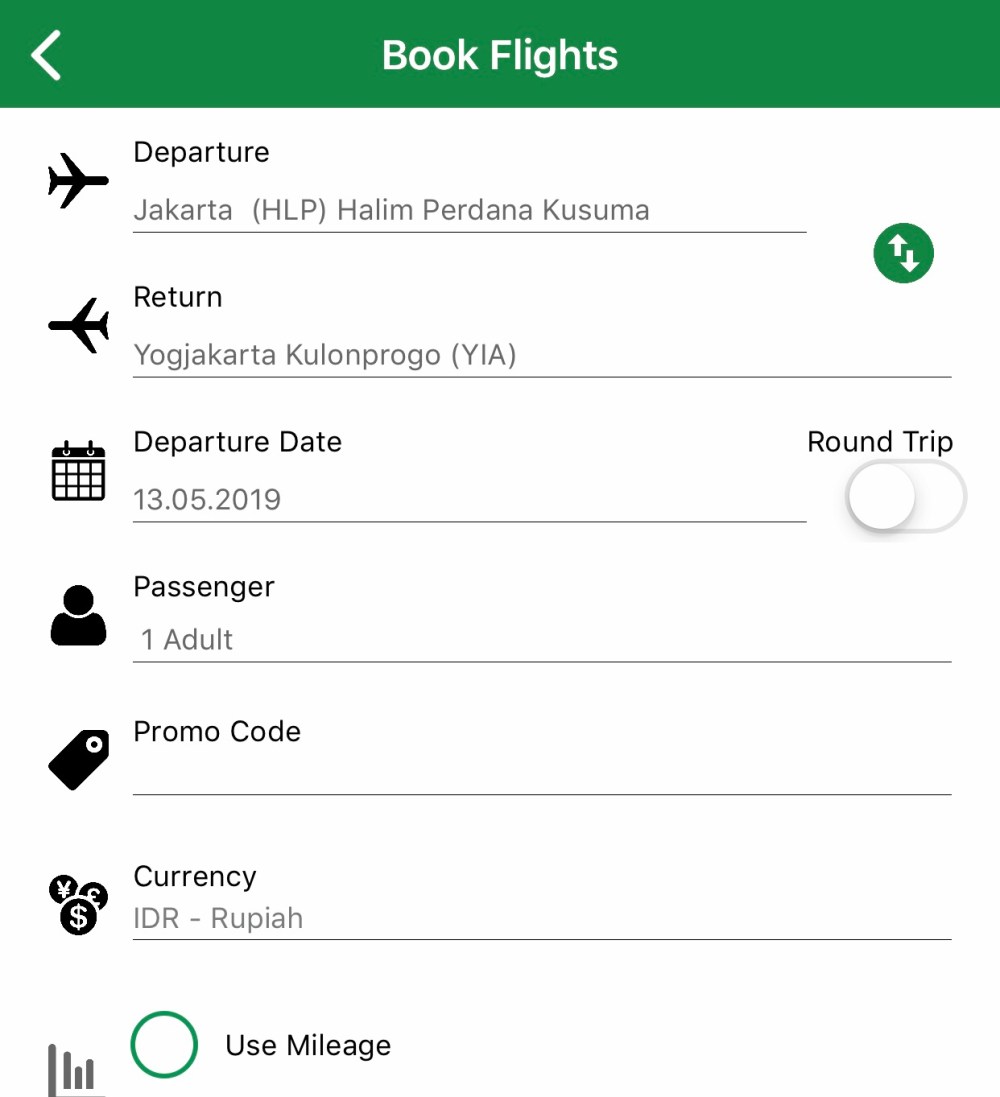Pick departure date 13.05.2019 field
Screen dimensions: 1000x1097
pos(468,499)
